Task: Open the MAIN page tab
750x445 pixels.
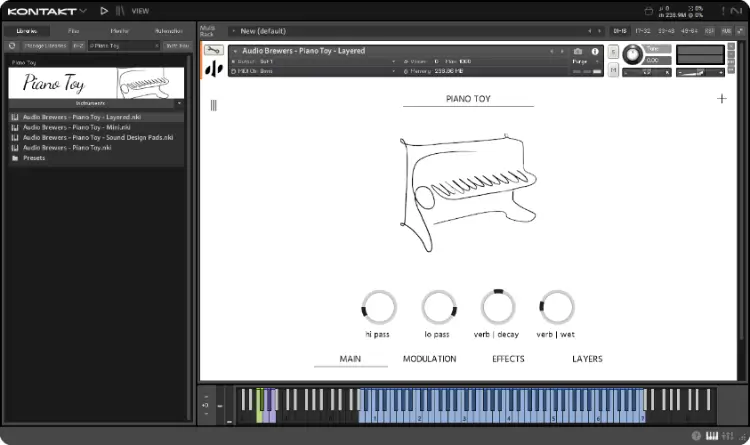Action: (x=350, y=359)
